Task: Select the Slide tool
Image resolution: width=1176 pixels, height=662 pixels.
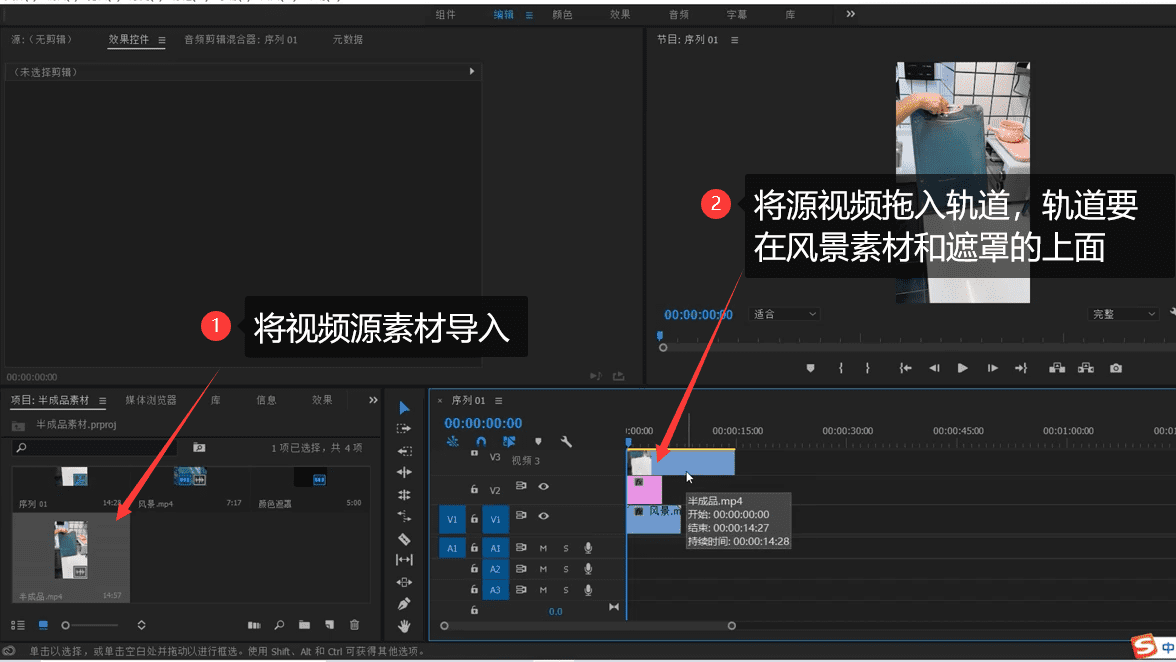Action: pos(404,582)
